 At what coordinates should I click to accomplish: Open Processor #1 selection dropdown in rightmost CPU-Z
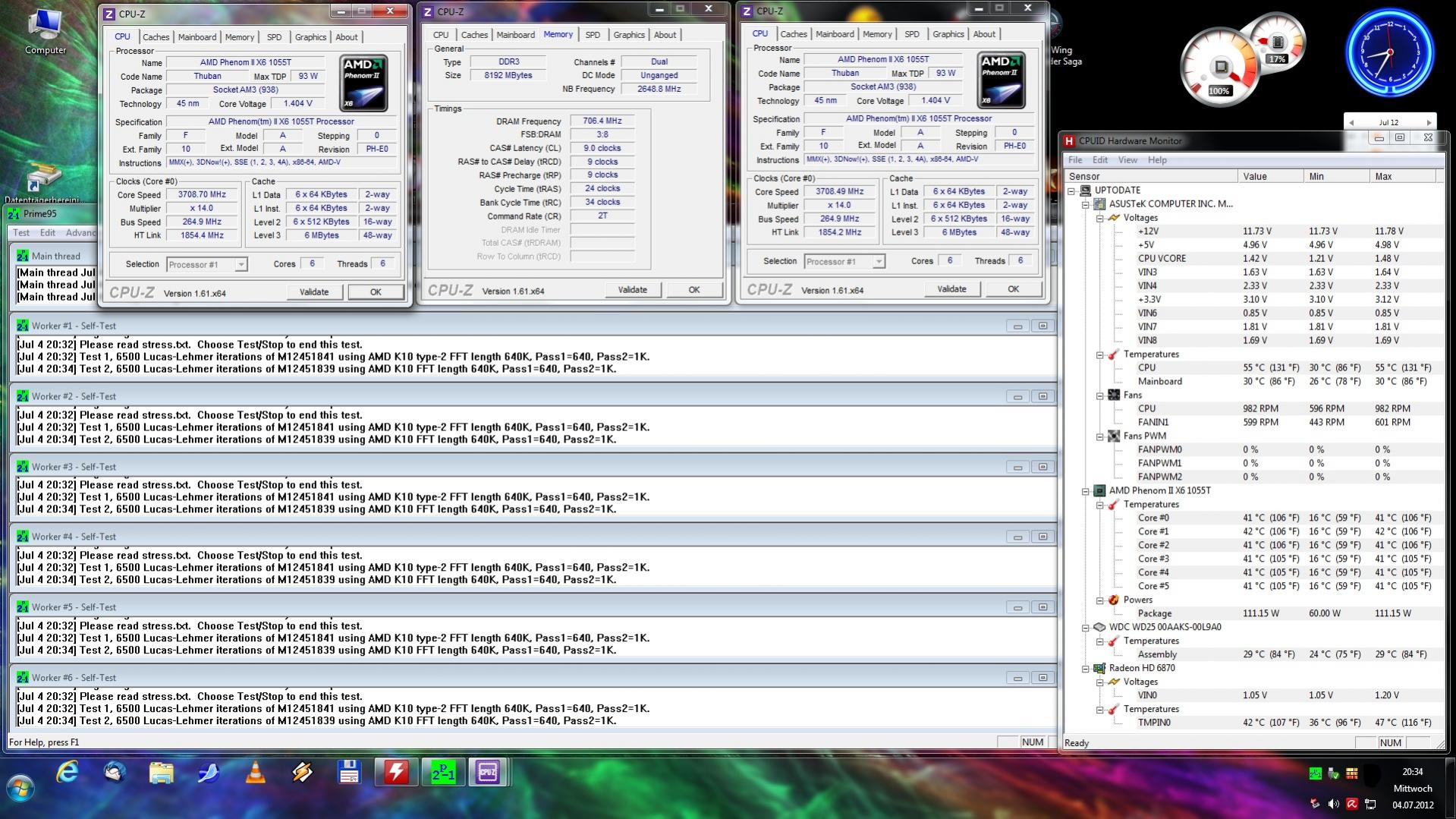tap(844, 261)
